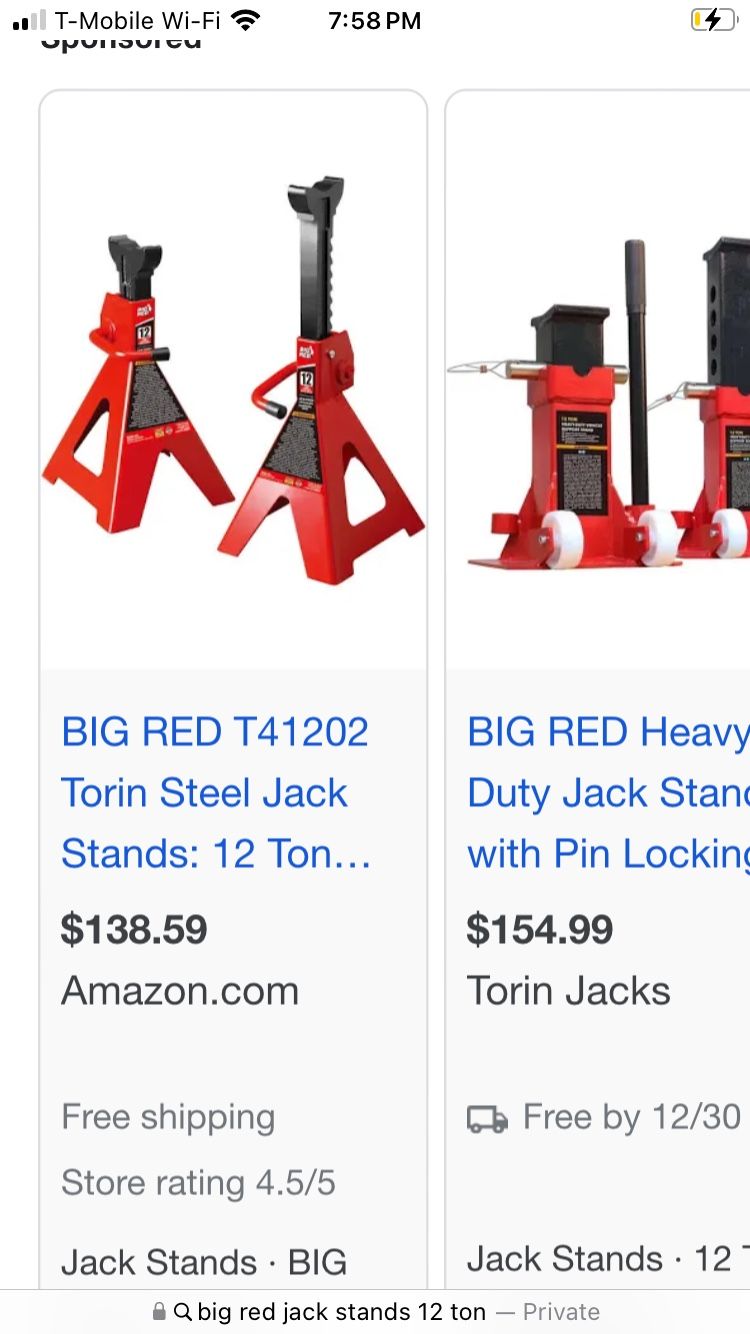Select the Torin Jacks seller name
Image resolution: width=750 pixels, height=1334 pixels.
coord(569,991)
